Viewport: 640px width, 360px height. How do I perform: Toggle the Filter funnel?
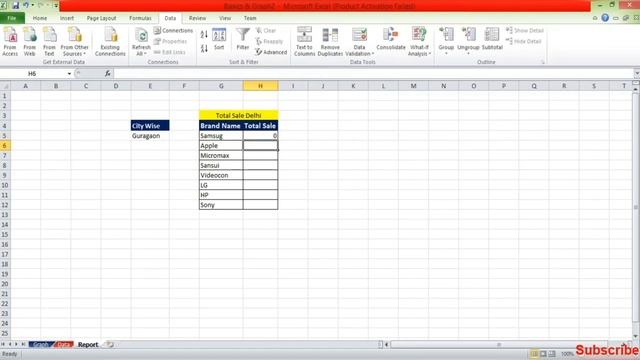tap(243, 39)
